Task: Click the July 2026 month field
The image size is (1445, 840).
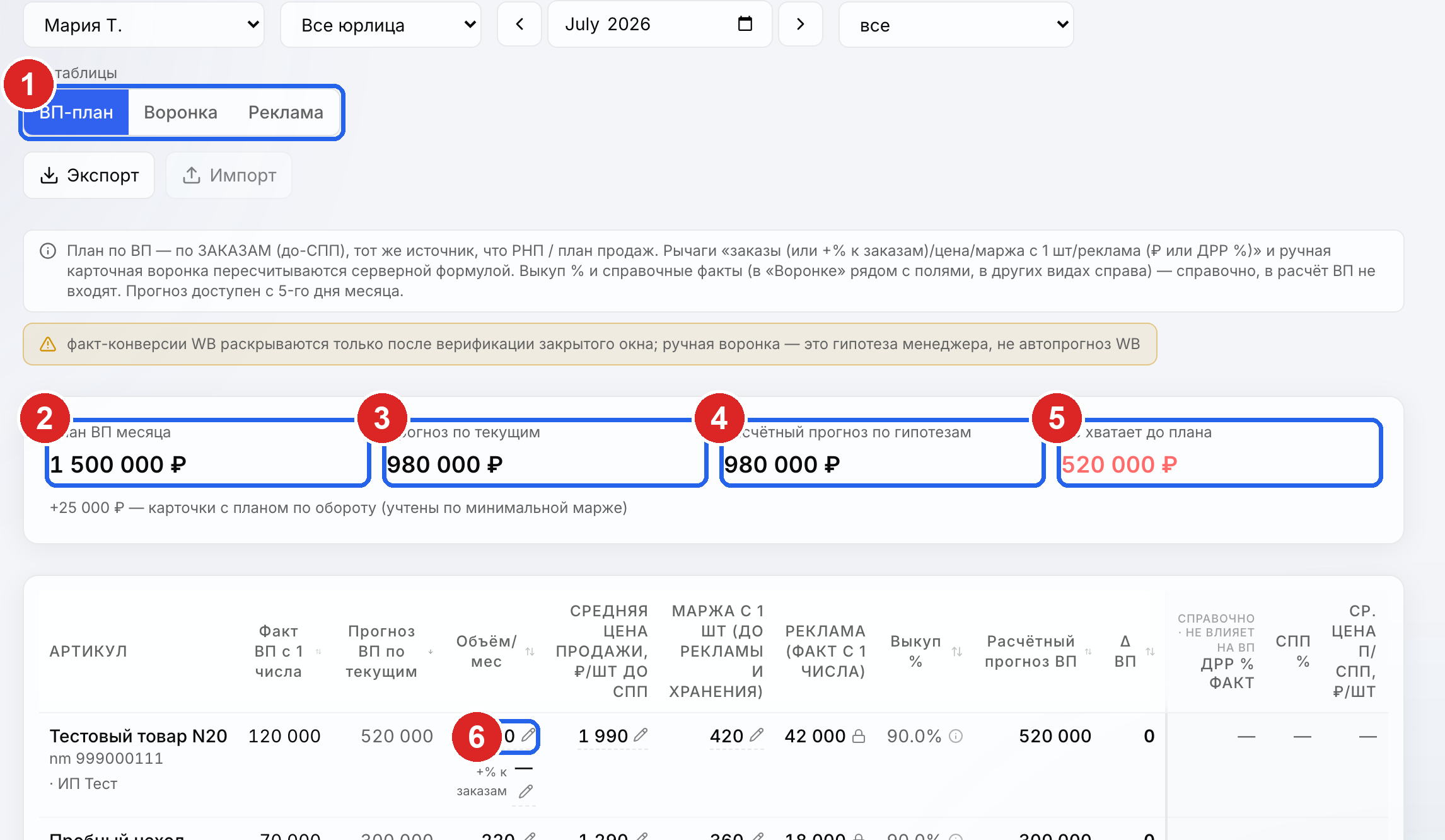Action: pos(659,24)
